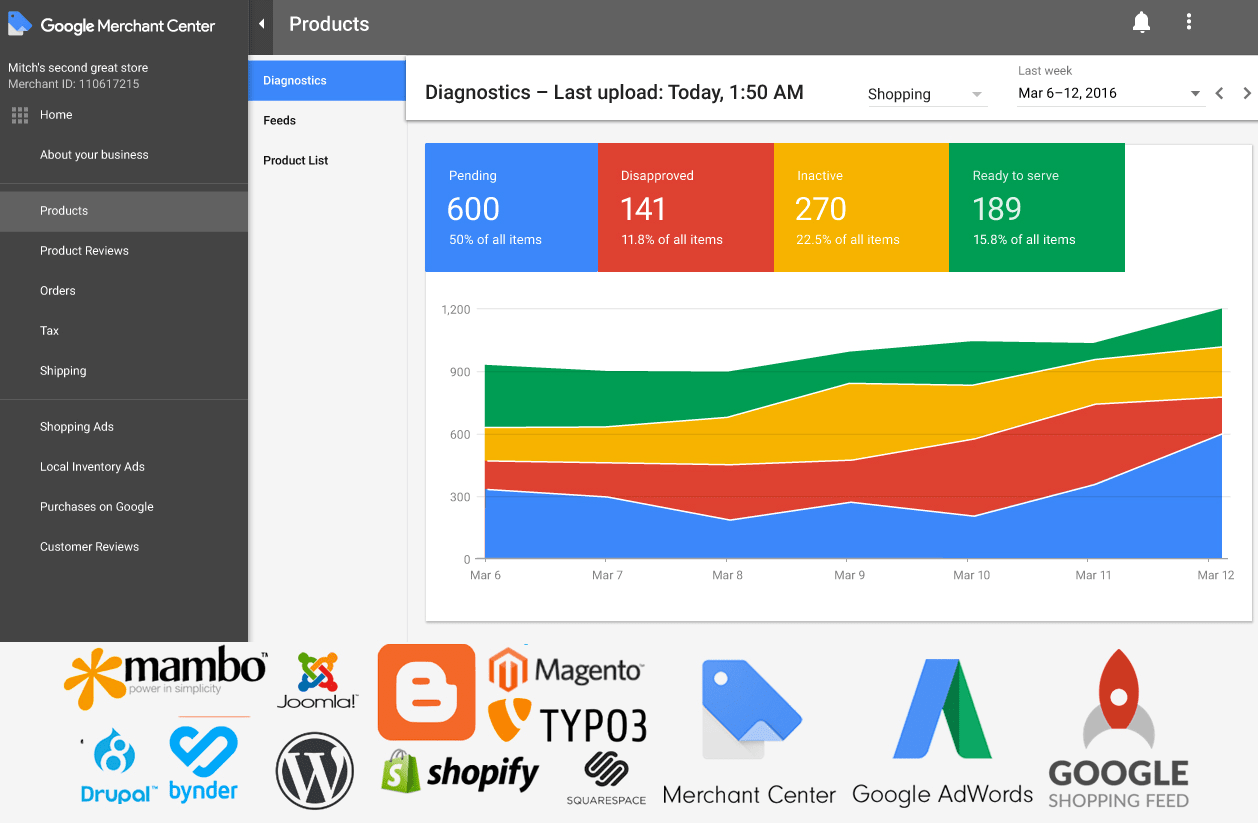Click the Magento logo

click(566, 670)
